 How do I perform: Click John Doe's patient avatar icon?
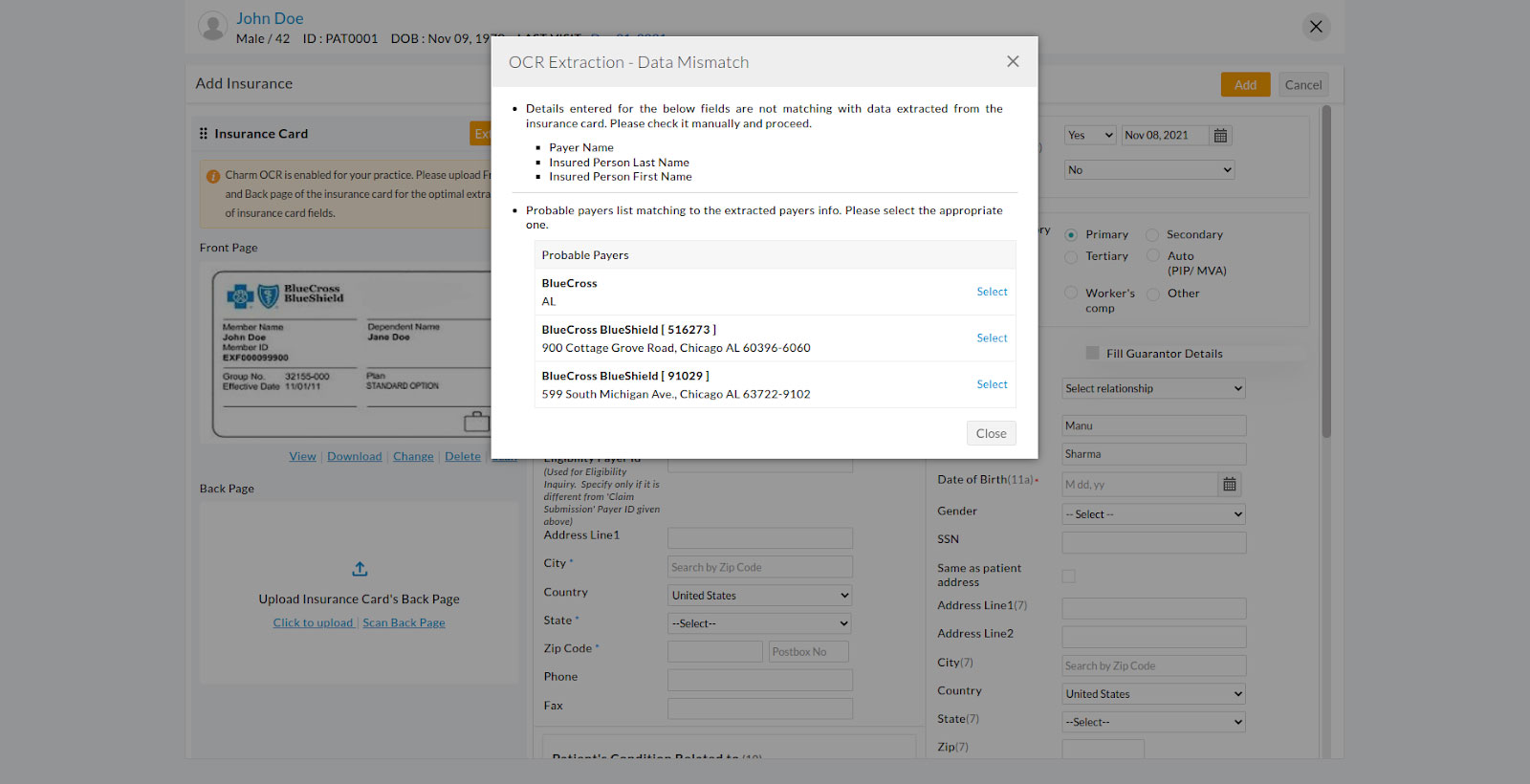(x=212, y=27)
